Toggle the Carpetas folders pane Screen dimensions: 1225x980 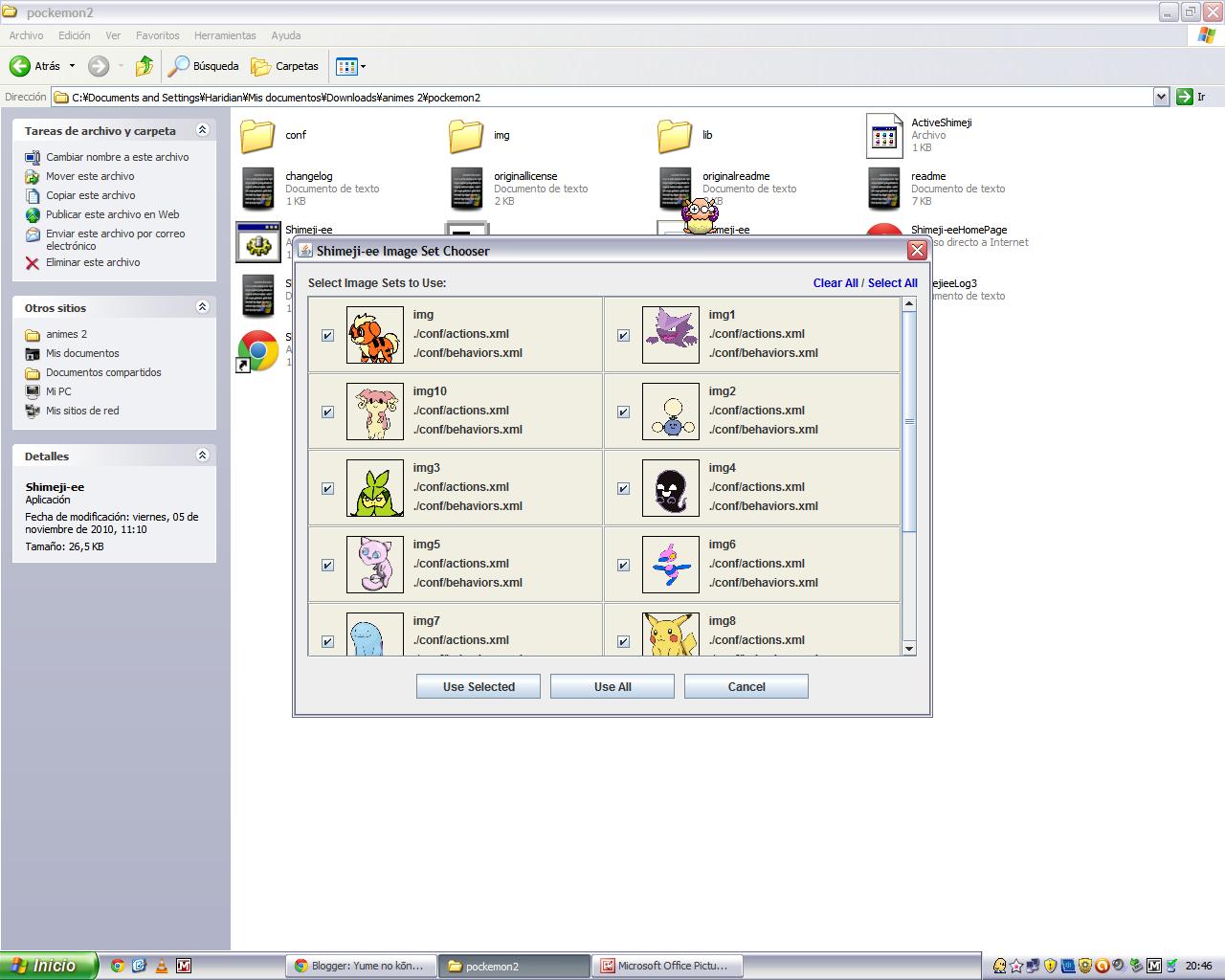pyautogui.click(x=284, y=66)
